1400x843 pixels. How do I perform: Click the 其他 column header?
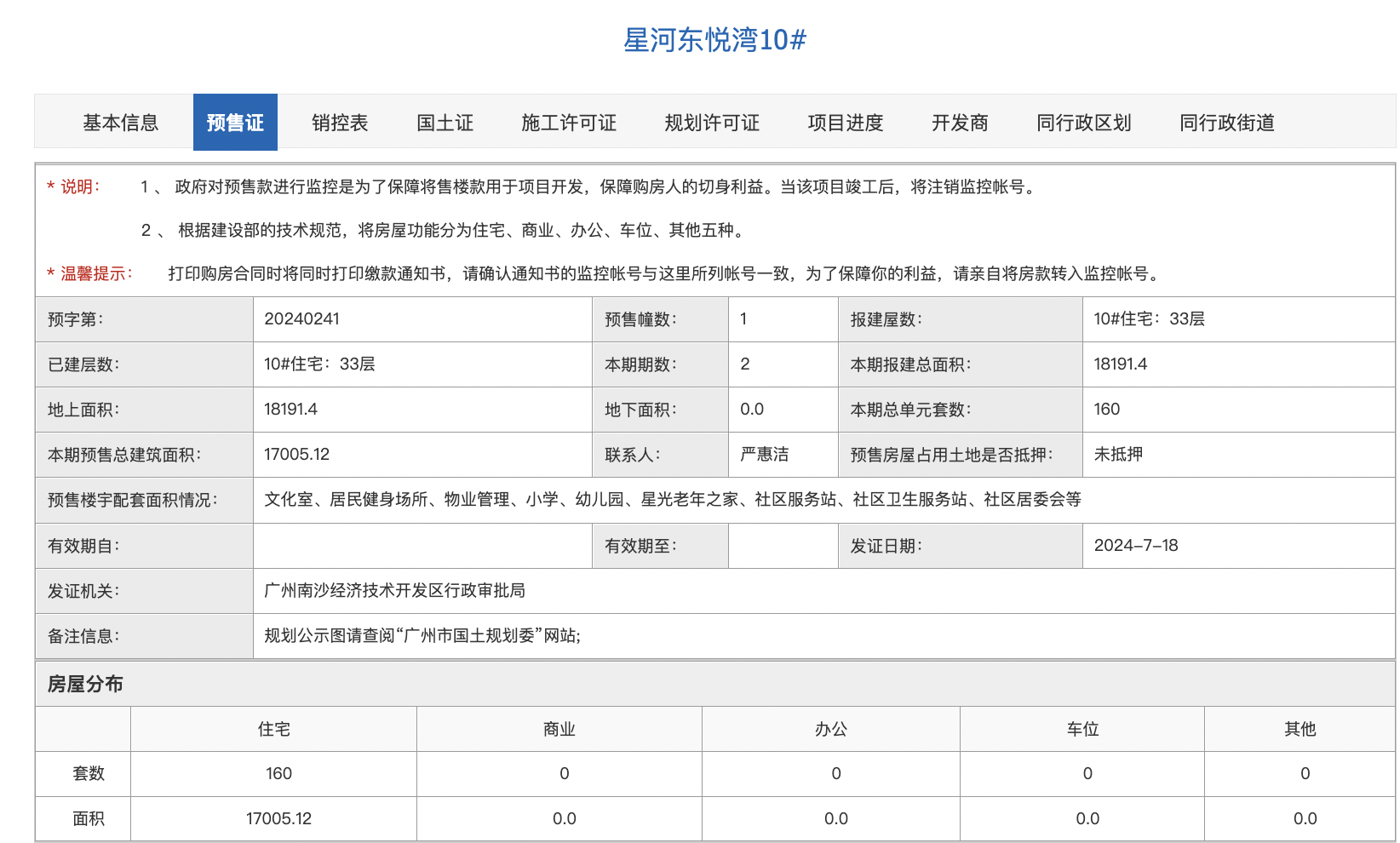point(1300,729)
